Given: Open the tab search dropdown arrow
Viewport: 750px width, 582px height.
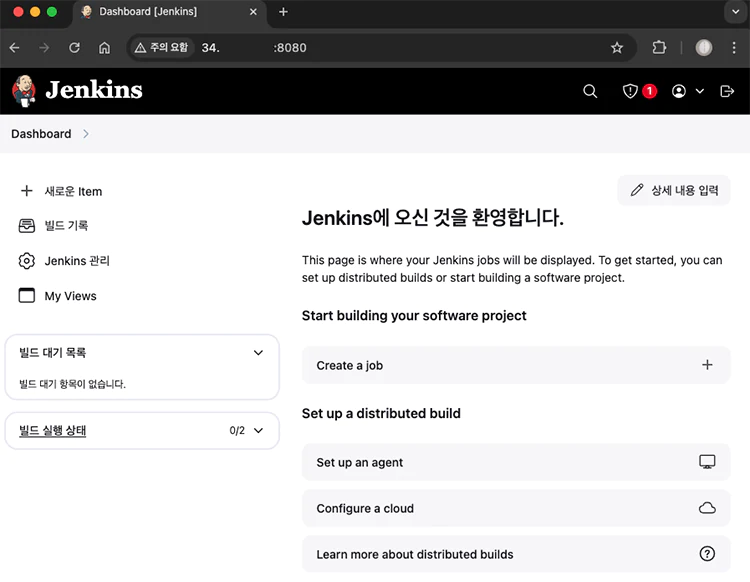Looking at the screenshot, I should coord(736,11).
